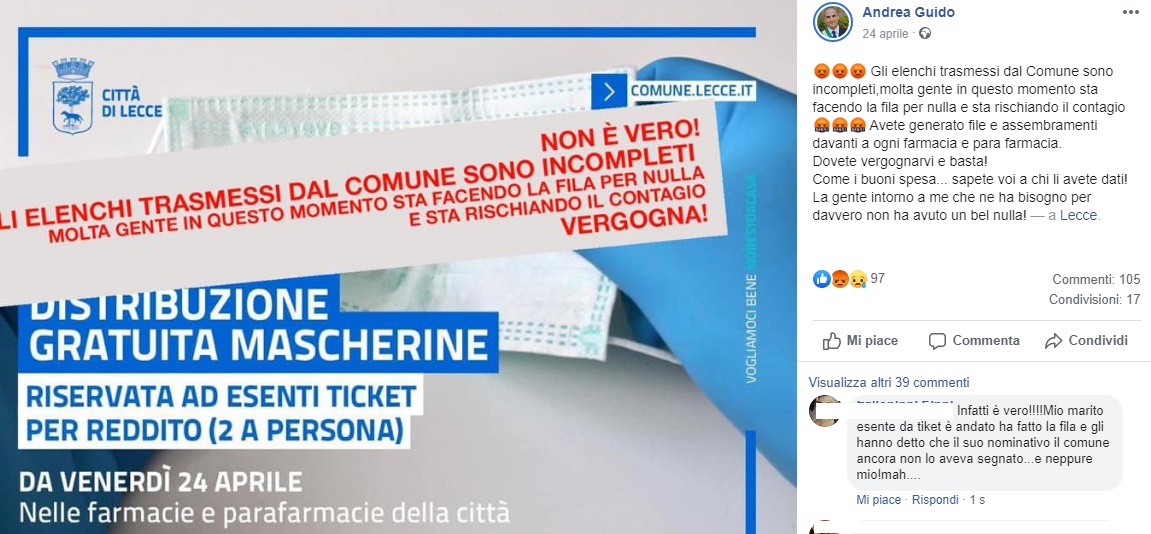
Task: View the 97 reactions count
Action: [x=877, y=279]
